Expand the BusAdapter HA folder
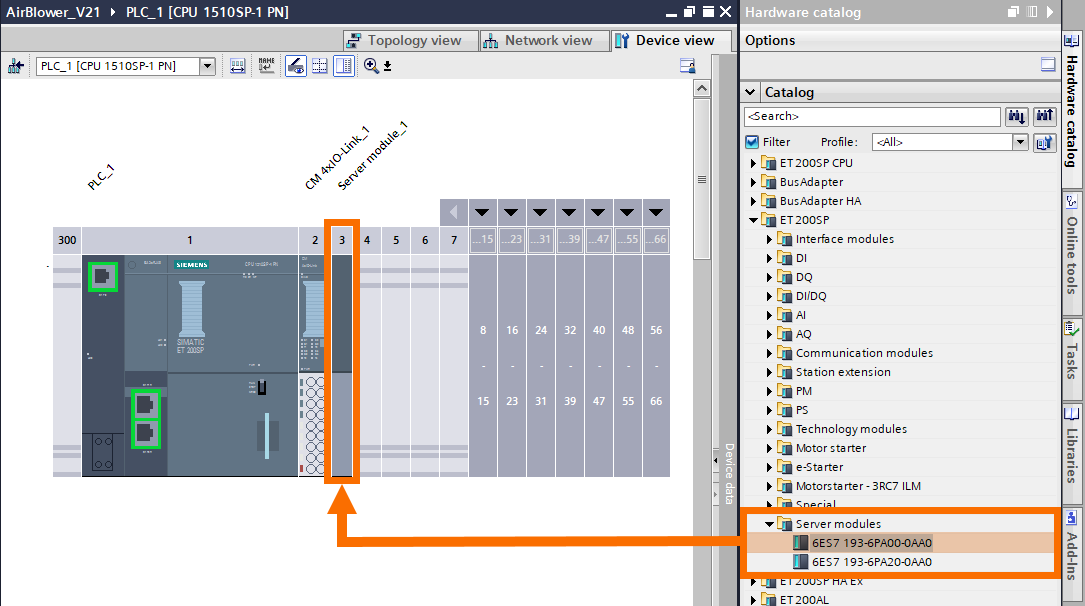Viewport: 1085px width, 606px height. (754, 201)
